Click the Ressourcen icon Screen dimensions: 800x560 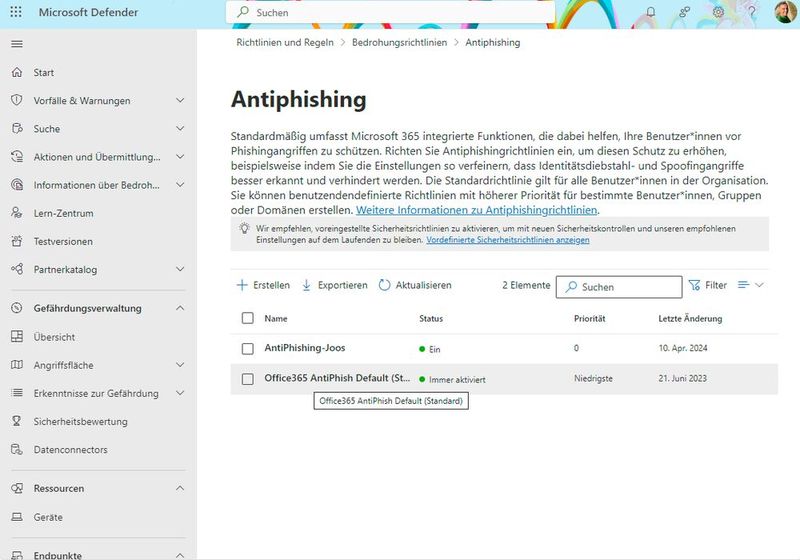pyautogui.click(x=17, y=488)
